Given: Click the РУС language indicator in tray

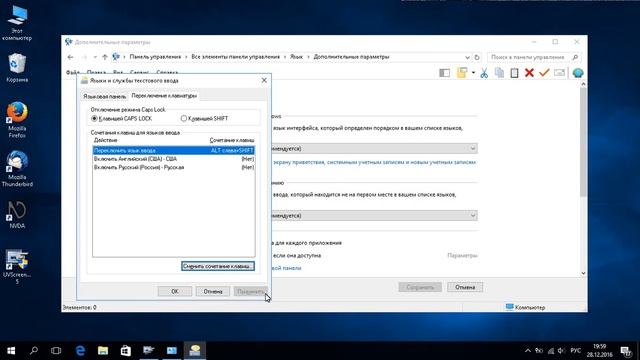Looking at the screenshot, I should (x=576, y=351).
